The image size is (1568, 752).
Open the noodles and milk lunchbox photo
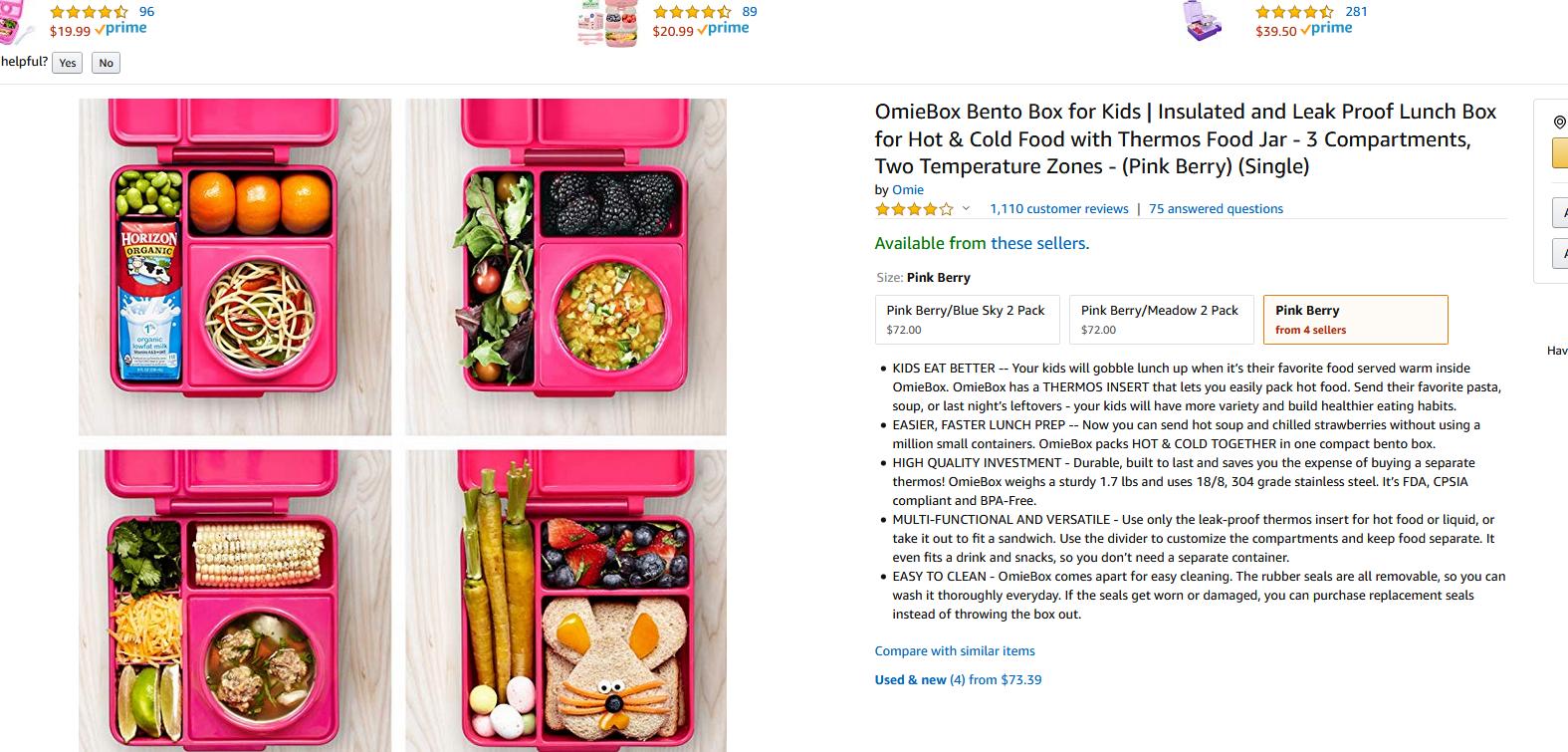(x=235, y=267)
